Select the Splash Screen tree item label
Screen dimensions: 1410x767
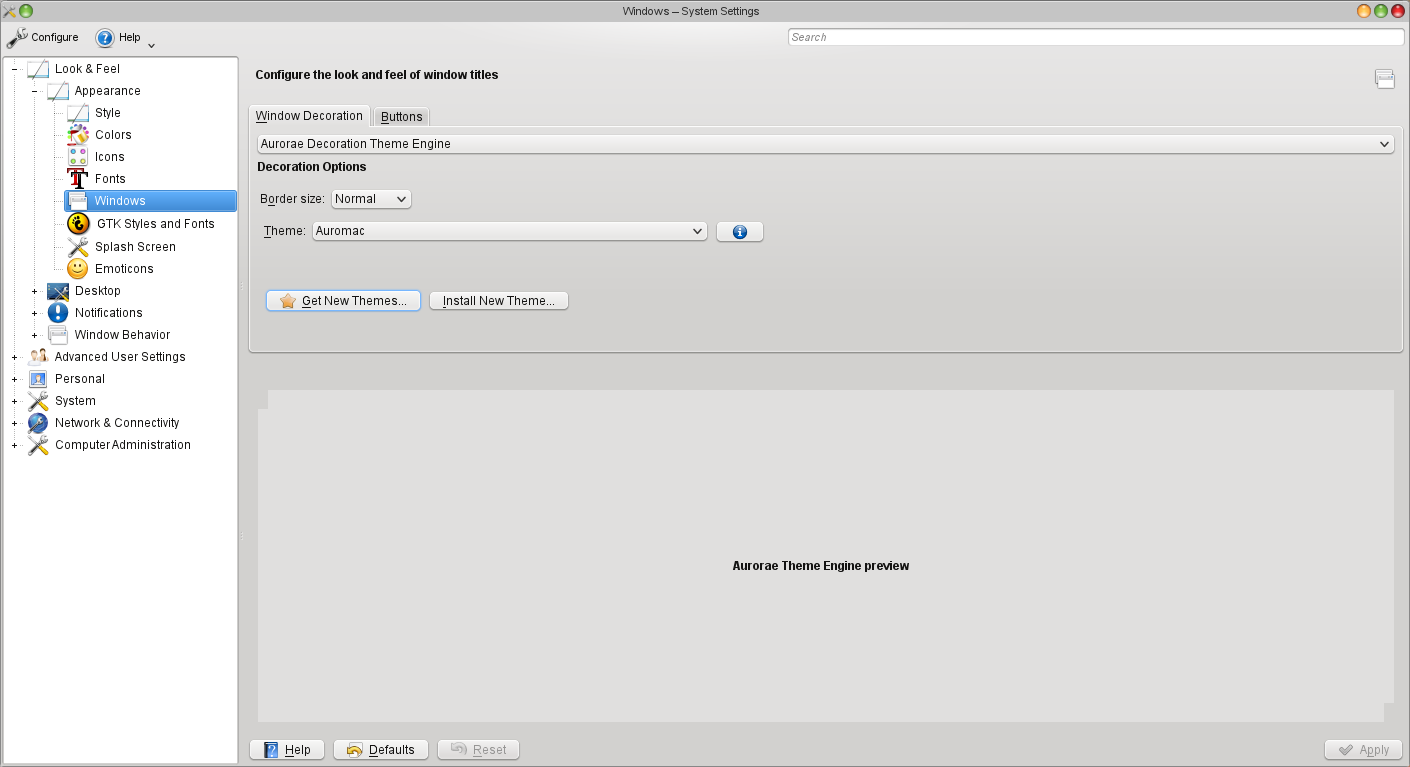click(135, 247)
